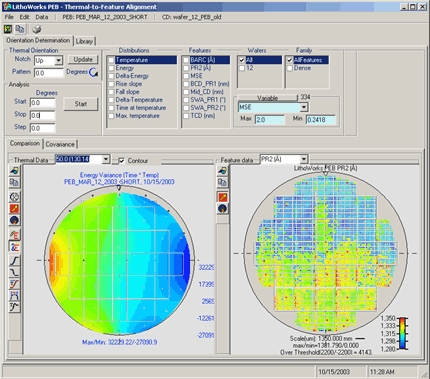Open the Notch orientation dropdown
Viewport: 430px width, 379px height.
59,61
